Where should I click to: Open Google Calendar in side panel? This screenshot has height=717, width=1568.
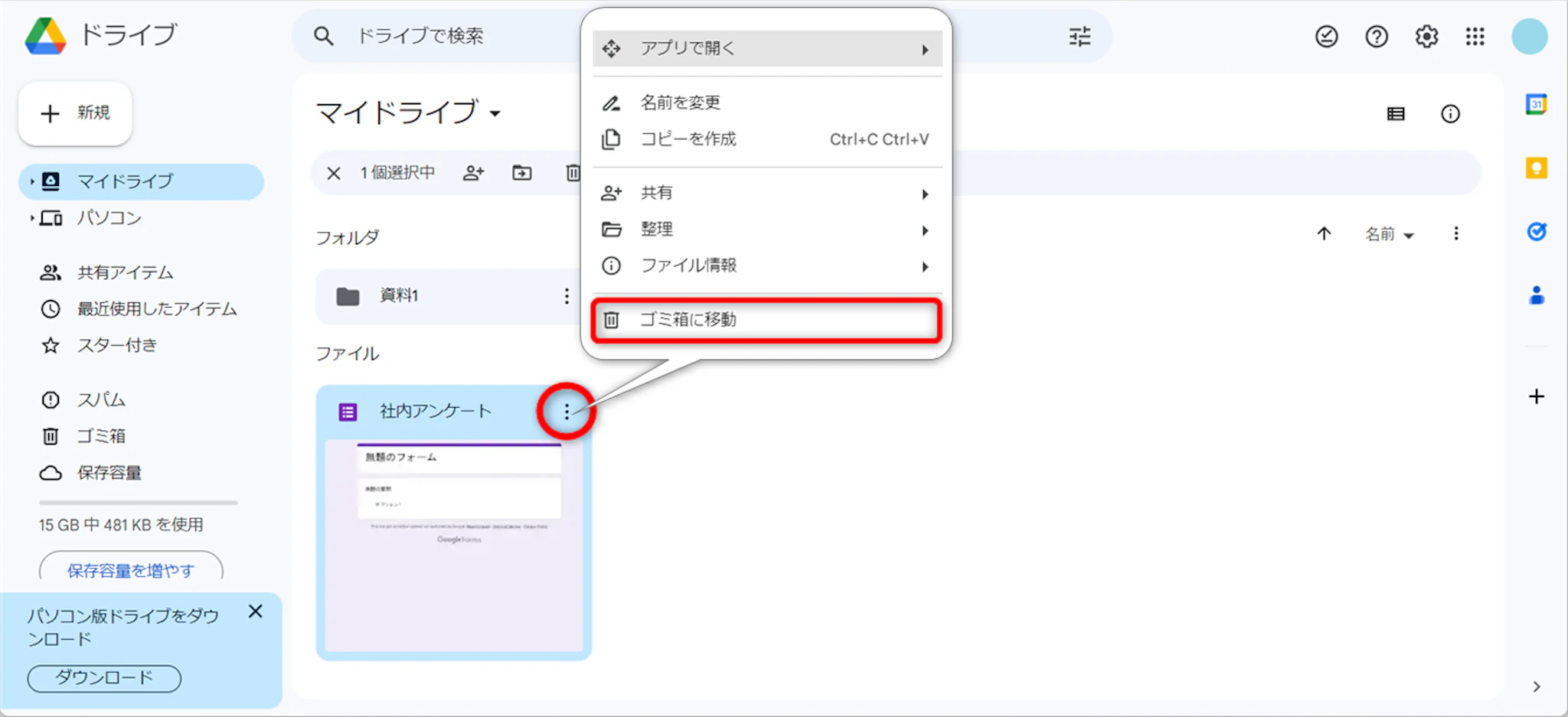(1536, 104)
